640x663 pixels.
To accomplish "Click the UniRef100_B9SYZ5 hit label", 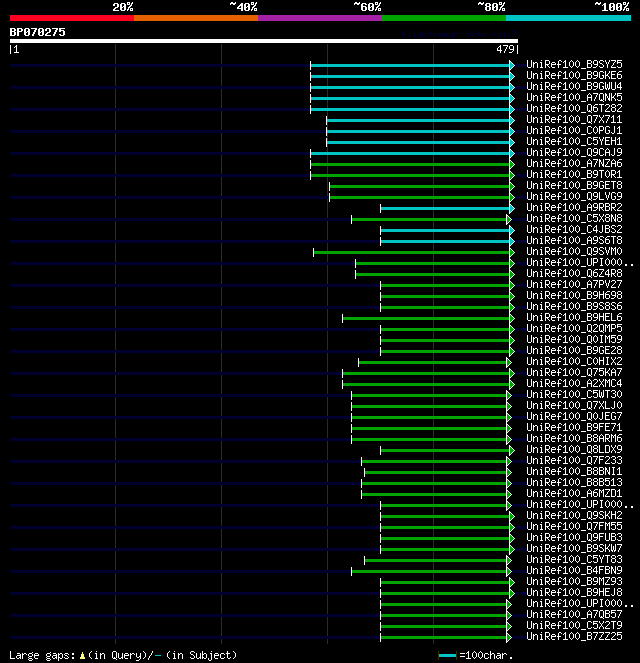I will click(574, 64).
